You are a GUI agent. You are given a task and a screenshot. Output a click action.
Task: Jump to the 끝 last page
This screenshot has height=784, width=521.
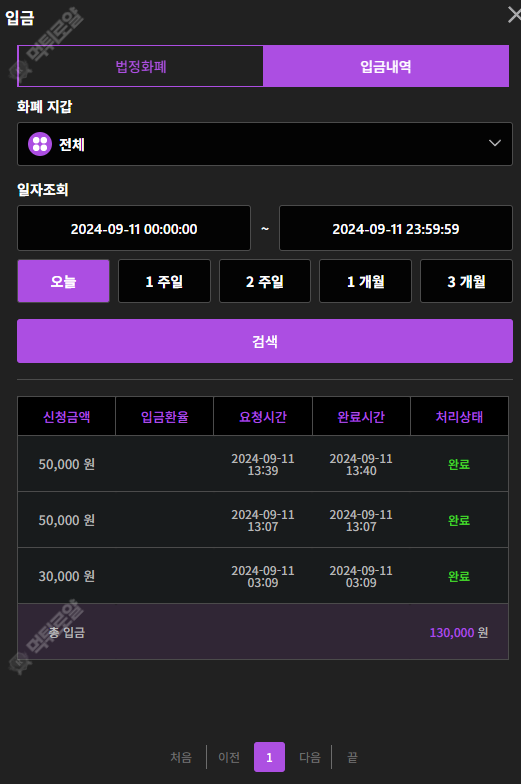[x=352, y=757]
